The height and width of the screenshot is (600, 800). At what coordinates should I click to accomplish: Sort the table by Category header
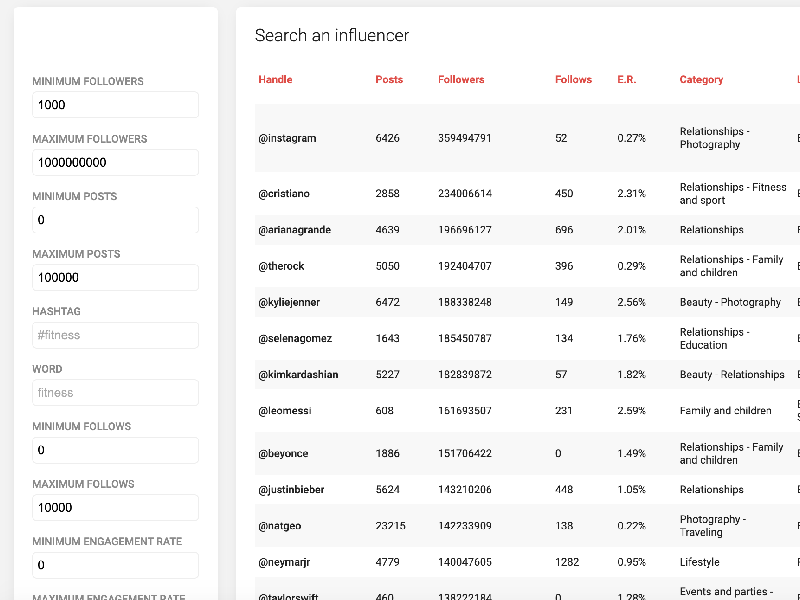[x=701, y=80]
